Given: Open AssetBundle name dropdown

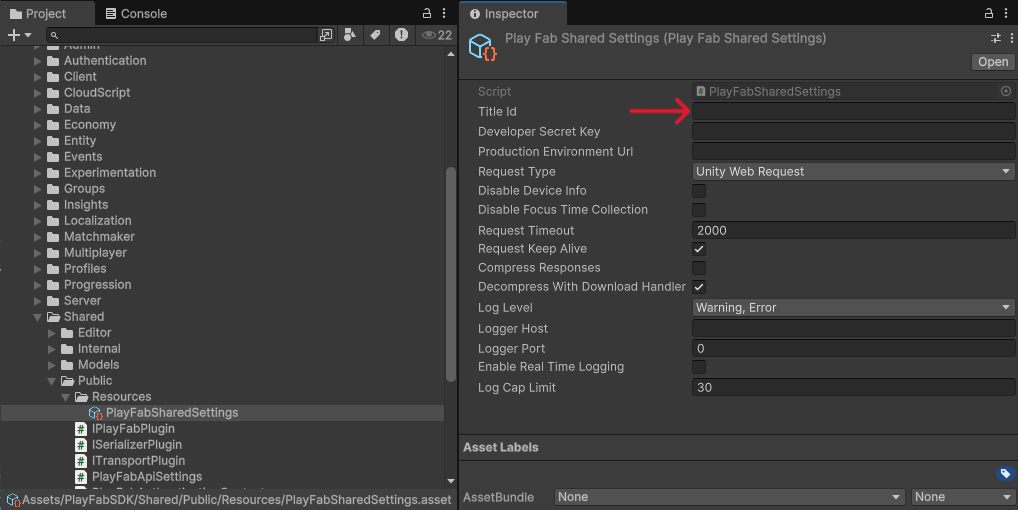Looking at the screenshot, I should coord(730,497).
